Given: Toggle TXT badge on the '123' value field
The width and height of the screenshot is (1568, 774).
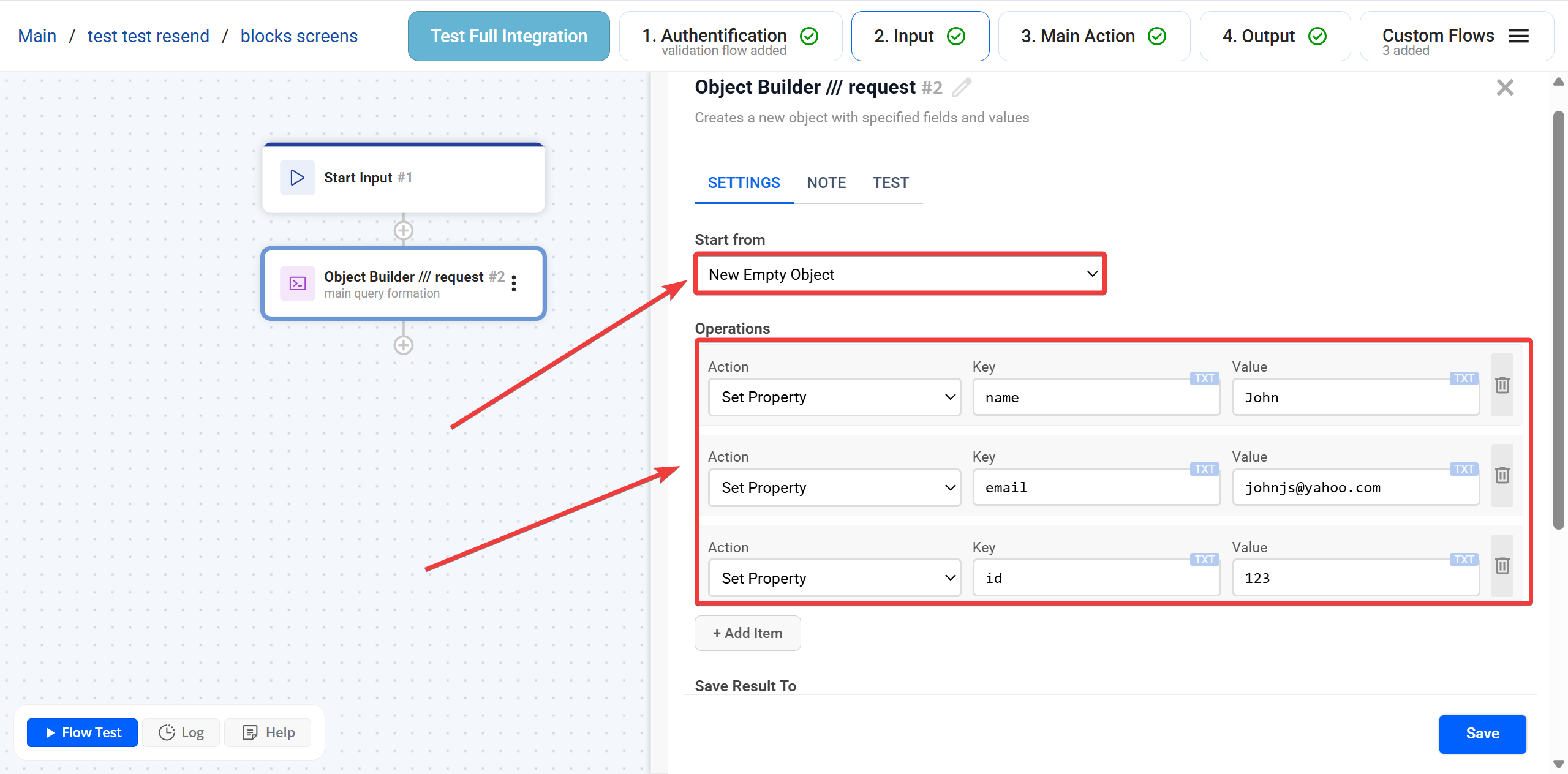Looking at the screenshot, I should (1464, 560).
